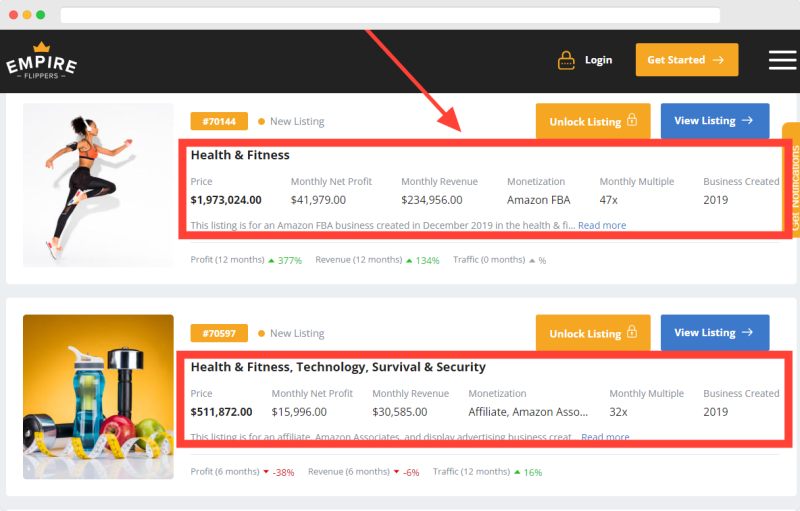Click the $511,872.00 price

pos(221,412)
